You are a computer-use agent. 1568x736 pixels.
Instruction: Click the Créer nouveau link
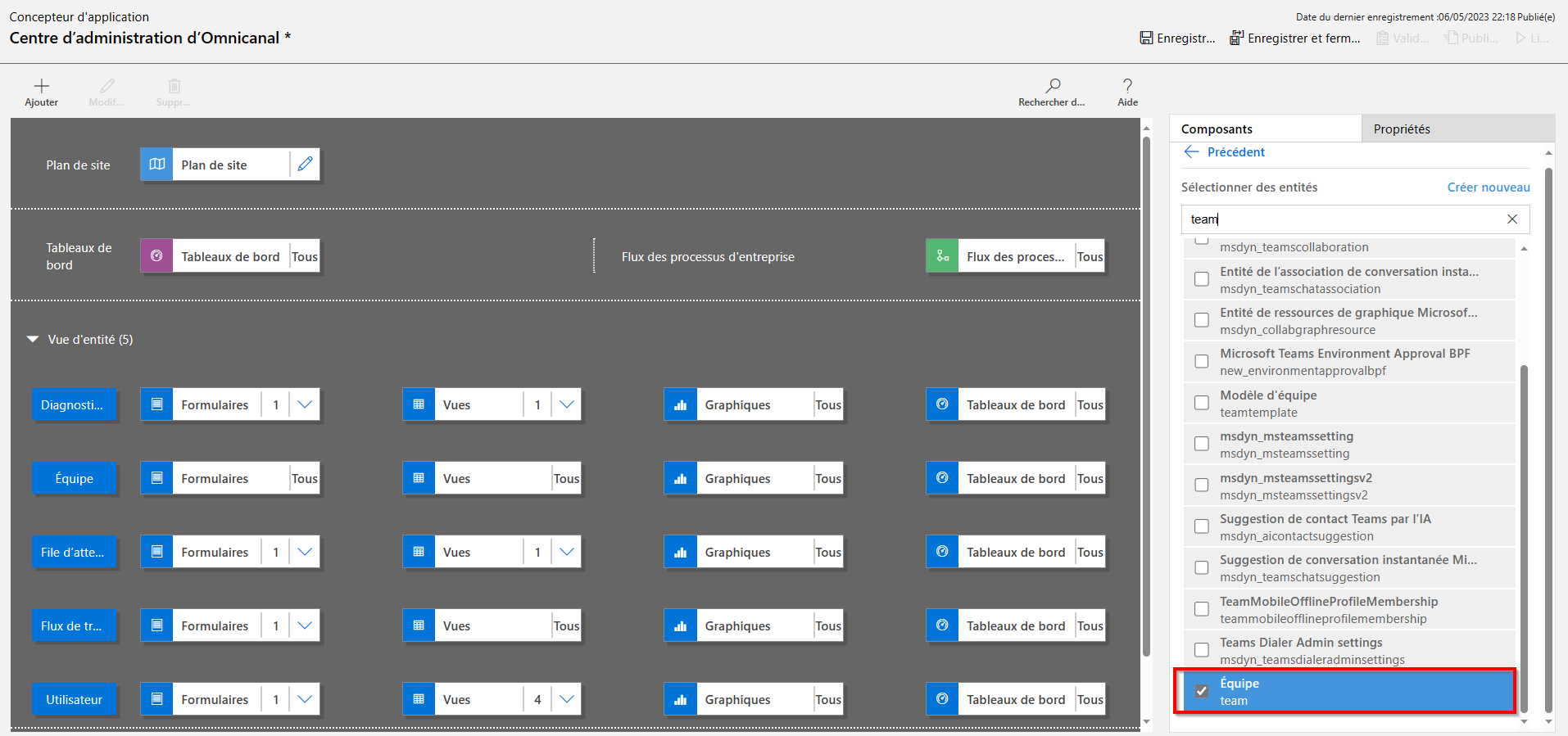pyautogui.click(x=1489, y=187)
